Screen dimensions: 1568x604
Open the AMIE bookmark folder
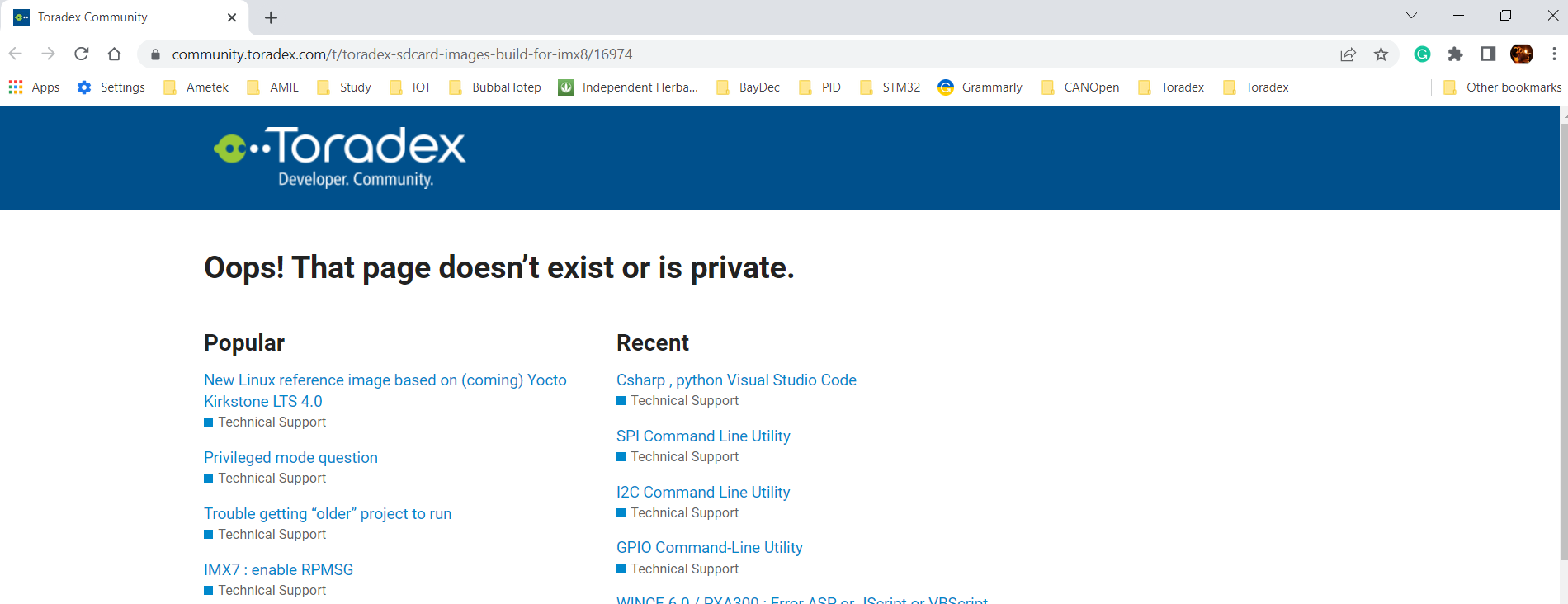click(272, 87)
